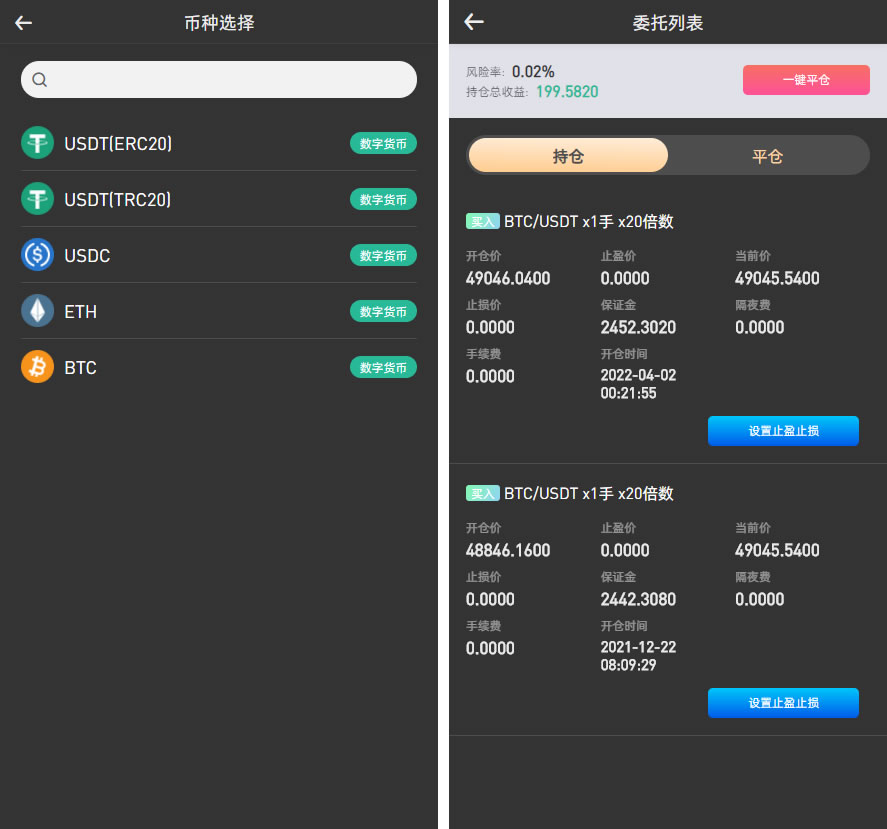Click the 数字货币 tag next to USDC

pos(383,255)
